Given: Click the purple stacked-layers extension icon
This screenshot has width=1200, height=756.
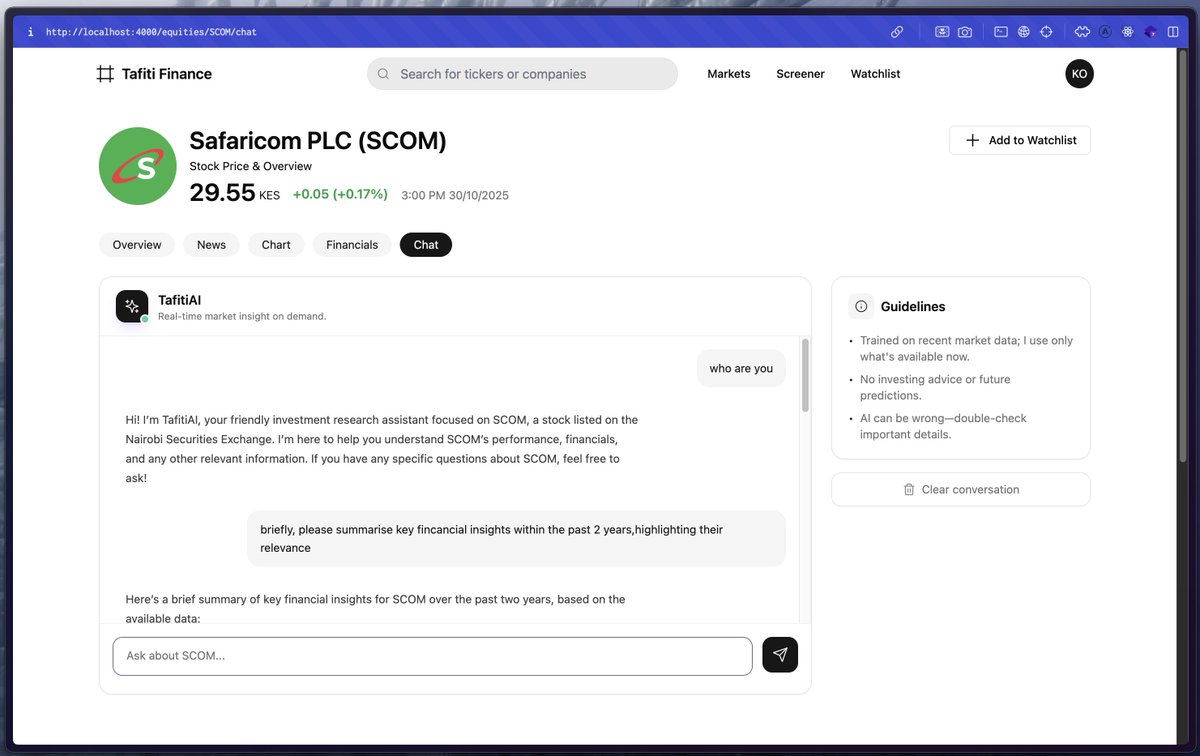Looking at the screenshot, I should point(1151,32).
